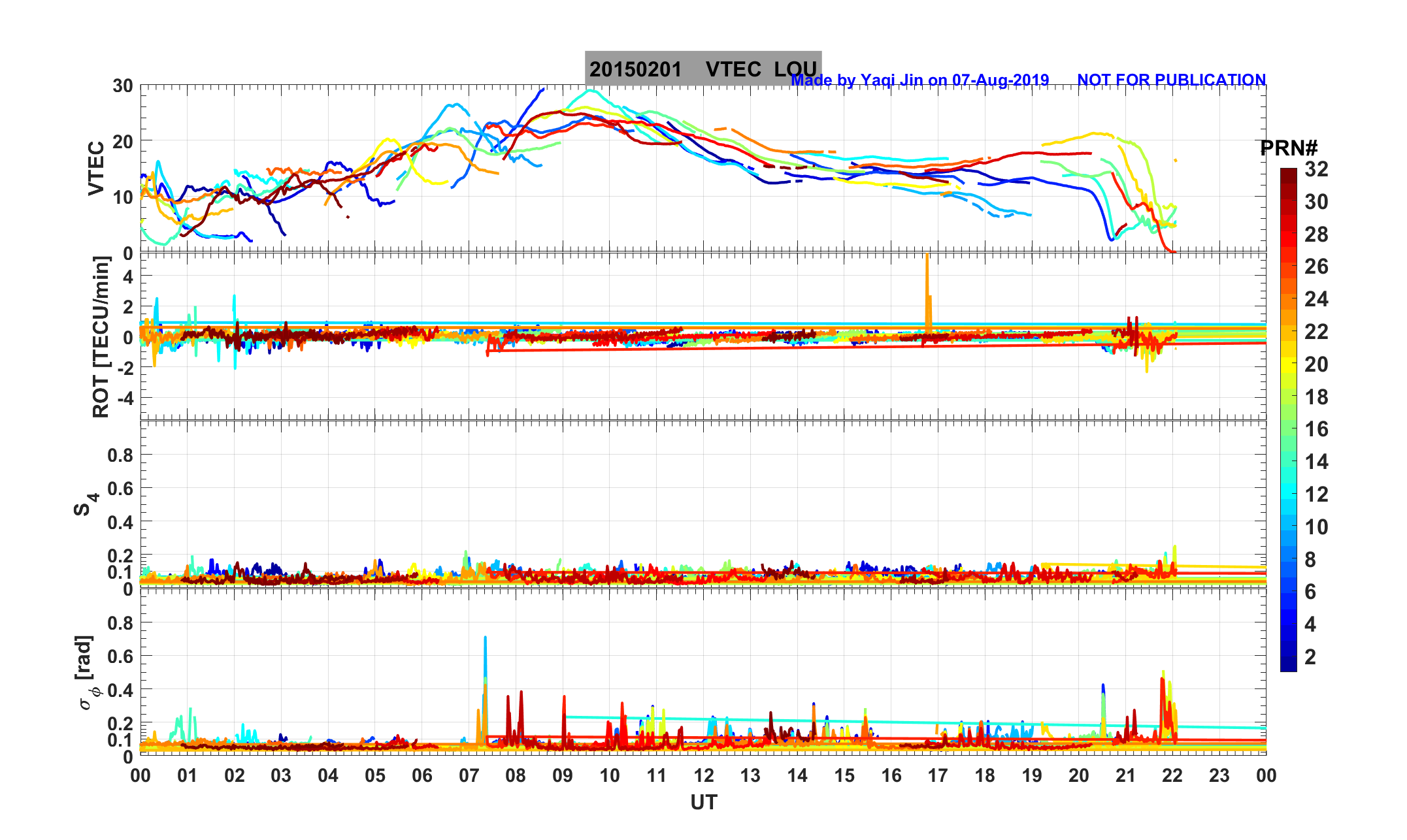Click the VTEC y-axis label
1407x840 pixels.
[96, 168]
